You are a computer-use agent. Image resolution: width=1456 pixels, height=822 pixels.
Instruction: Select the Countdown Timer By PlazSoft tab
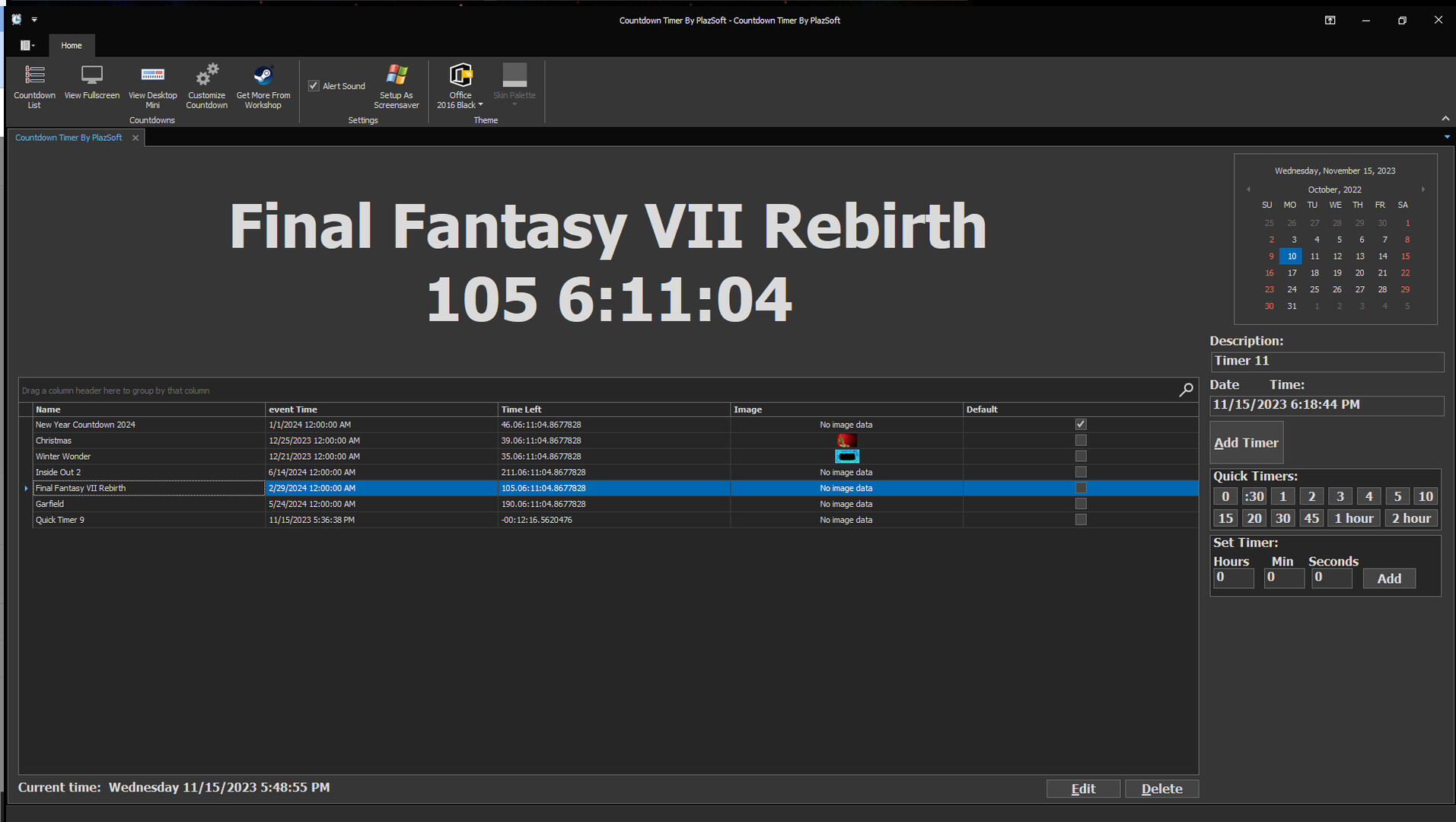tap(68, 137)
